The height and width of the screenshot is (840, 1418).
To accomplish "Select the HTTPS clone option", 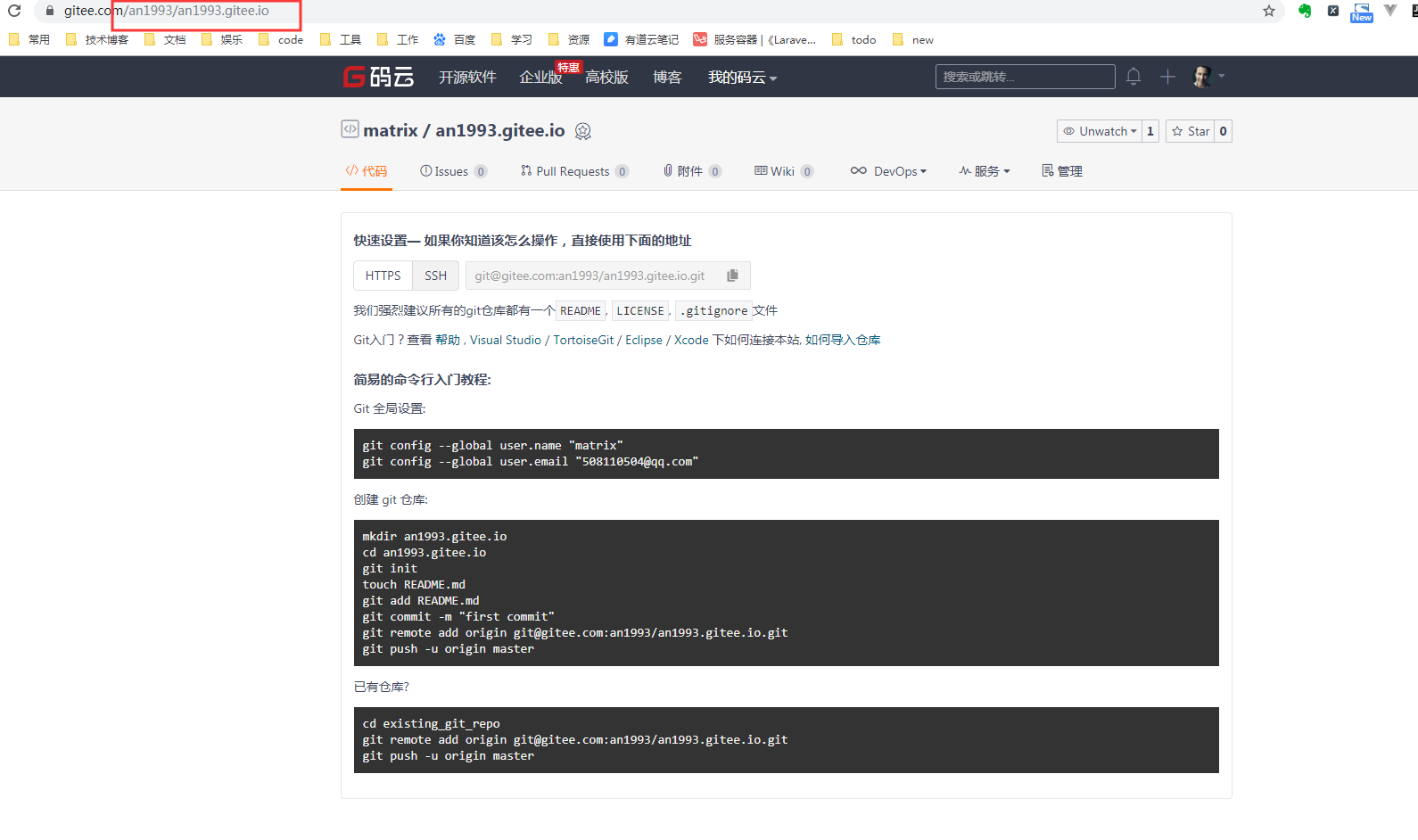I will point(383,276).
